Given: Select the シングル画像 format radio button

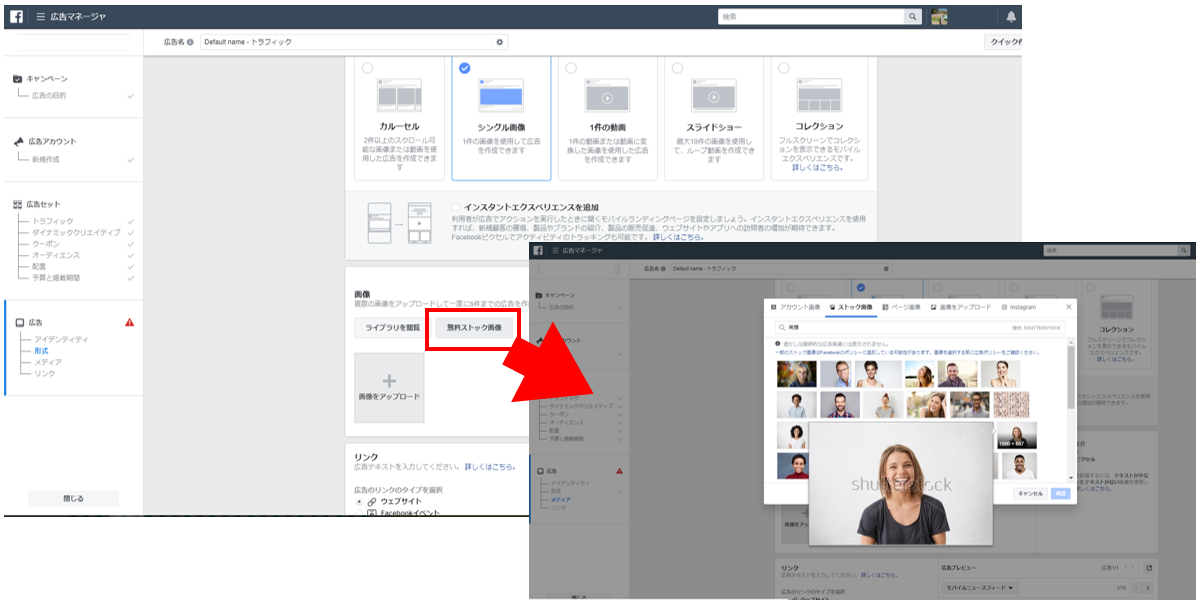Looking at the screenshot, I should (x=464, y=68).
